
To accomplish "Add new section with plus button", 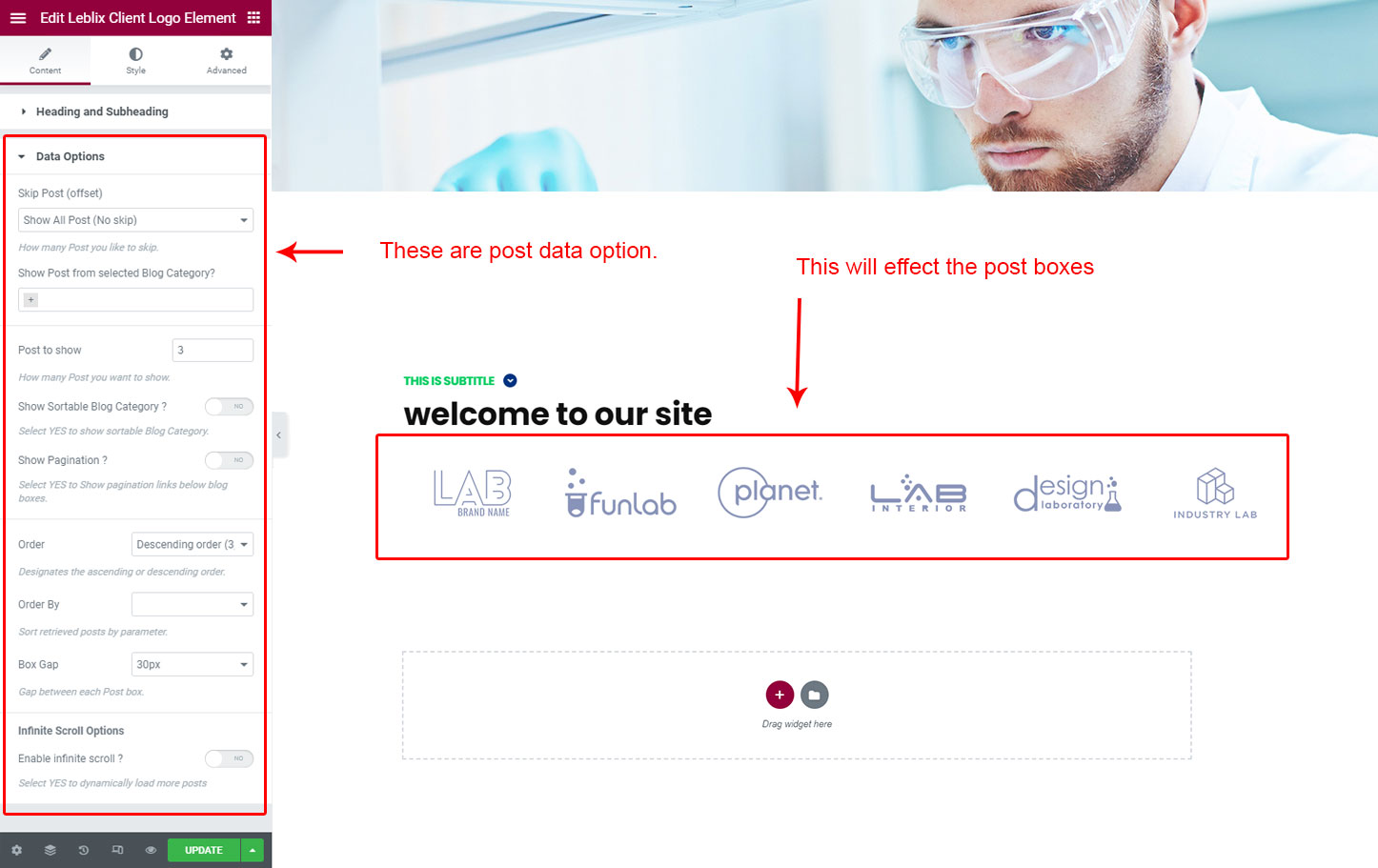I will (780, 695).
